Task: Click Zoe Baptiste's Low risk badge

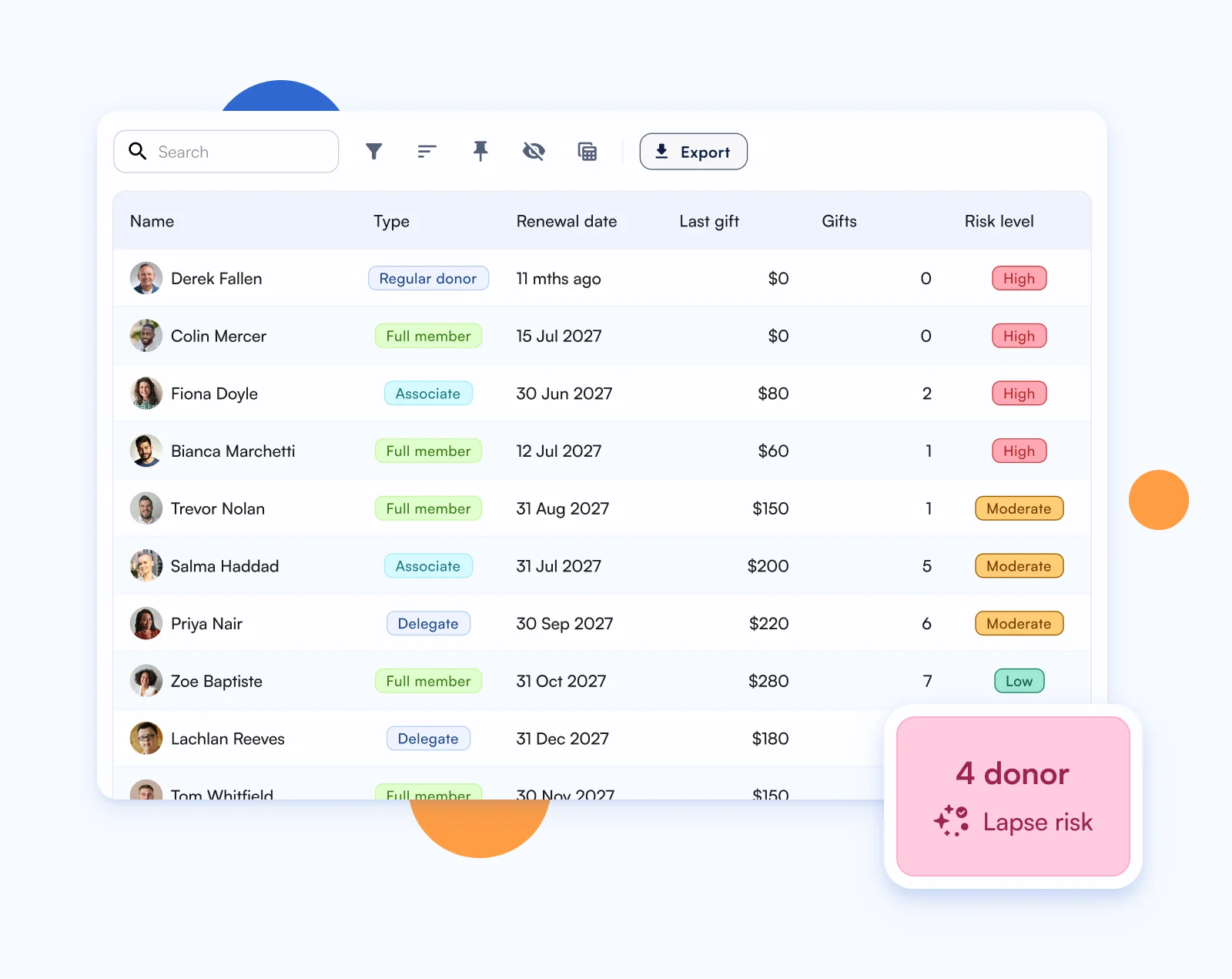Action: (x=1019, y=681)
